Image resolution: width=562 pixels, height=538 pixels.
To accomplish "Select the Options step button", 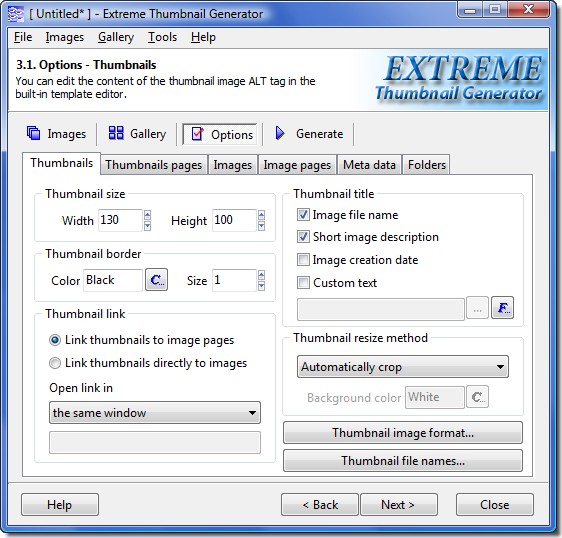I will click(x=219, y=134).
